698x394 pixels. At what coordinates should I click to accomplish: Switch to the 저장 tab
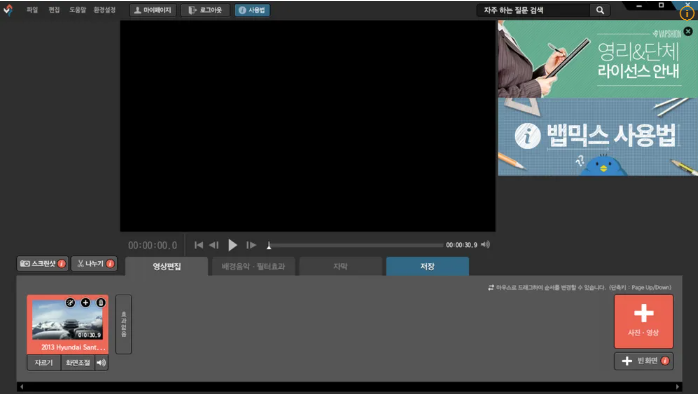coord(427,266)
